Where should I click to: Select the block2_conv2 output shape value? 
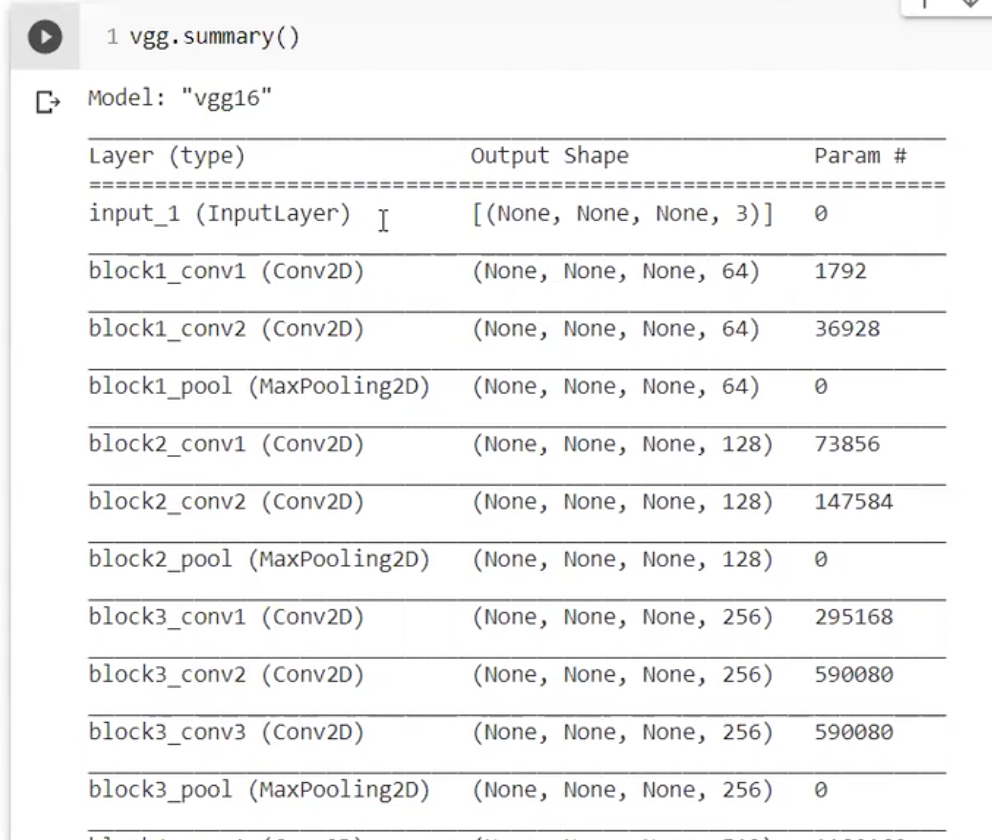pyautogui.click(x=623, y=502)
